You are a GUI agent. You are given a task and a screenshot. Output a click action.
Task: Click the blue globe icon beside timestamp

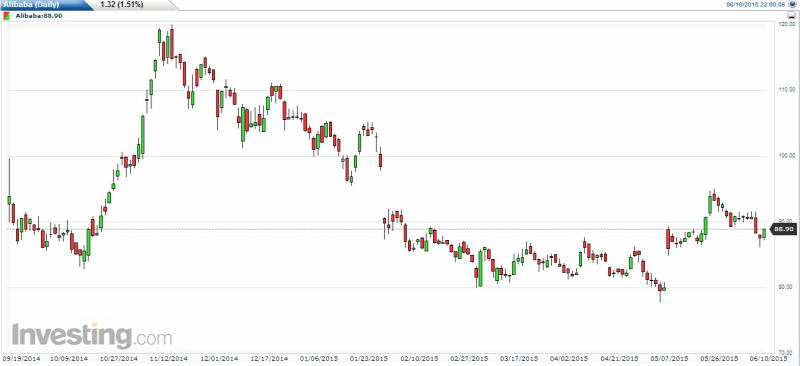793,4
